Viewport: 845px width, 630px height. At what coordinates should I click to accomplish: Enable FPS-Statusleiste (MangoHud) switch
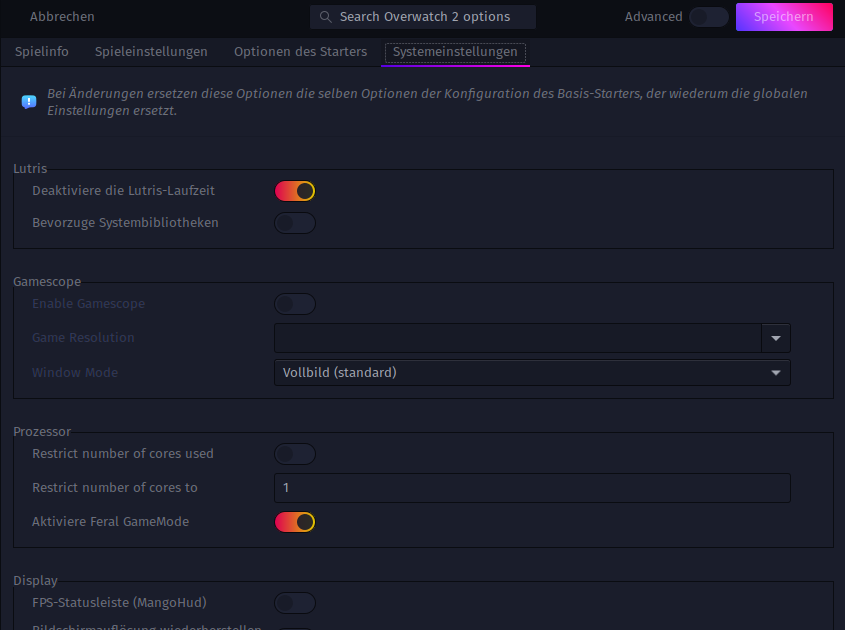click(x=295, y=603)
